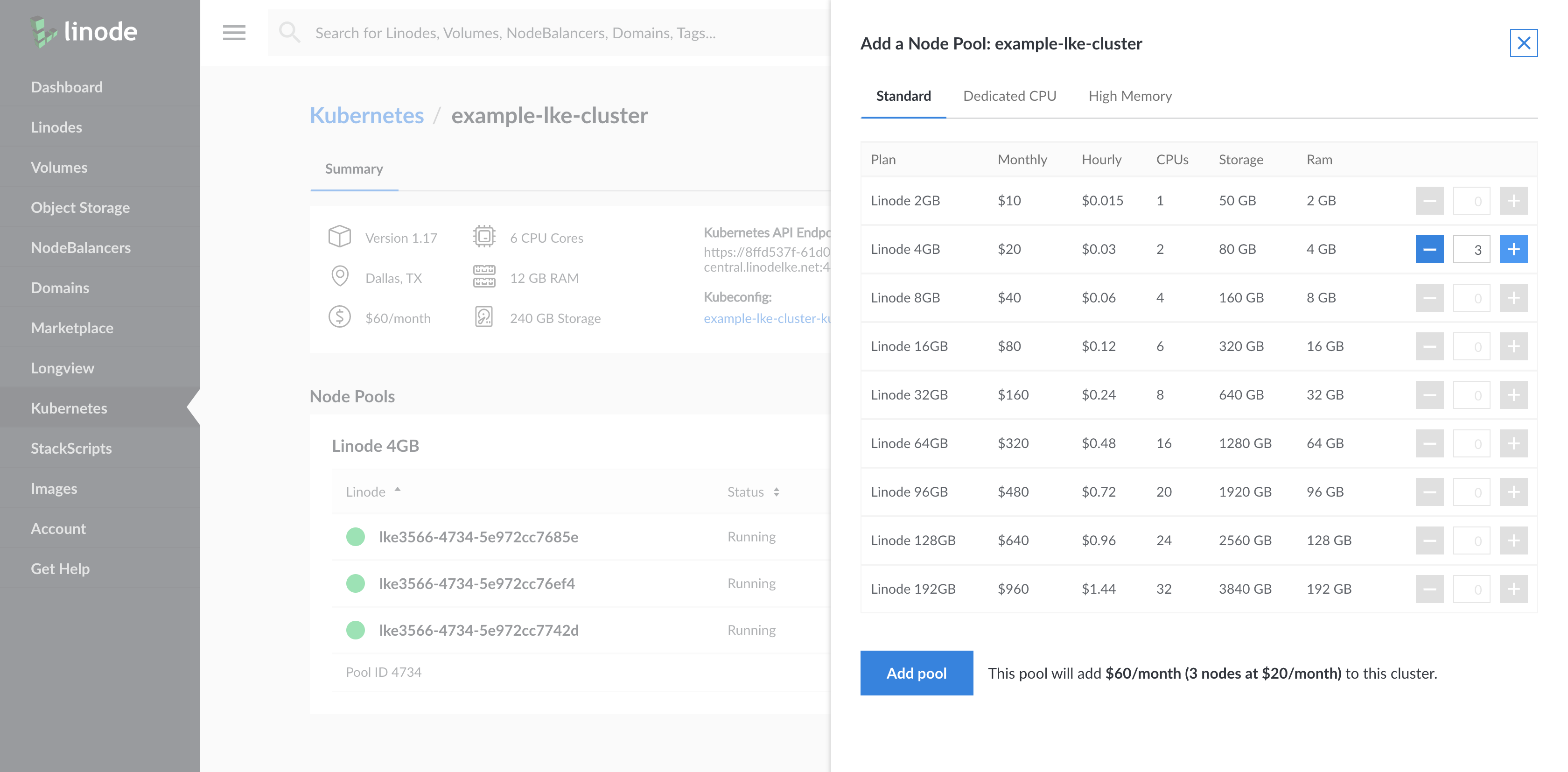Select the Dedicated CPU tab
1568x772 pixels.
[1009, 95]
